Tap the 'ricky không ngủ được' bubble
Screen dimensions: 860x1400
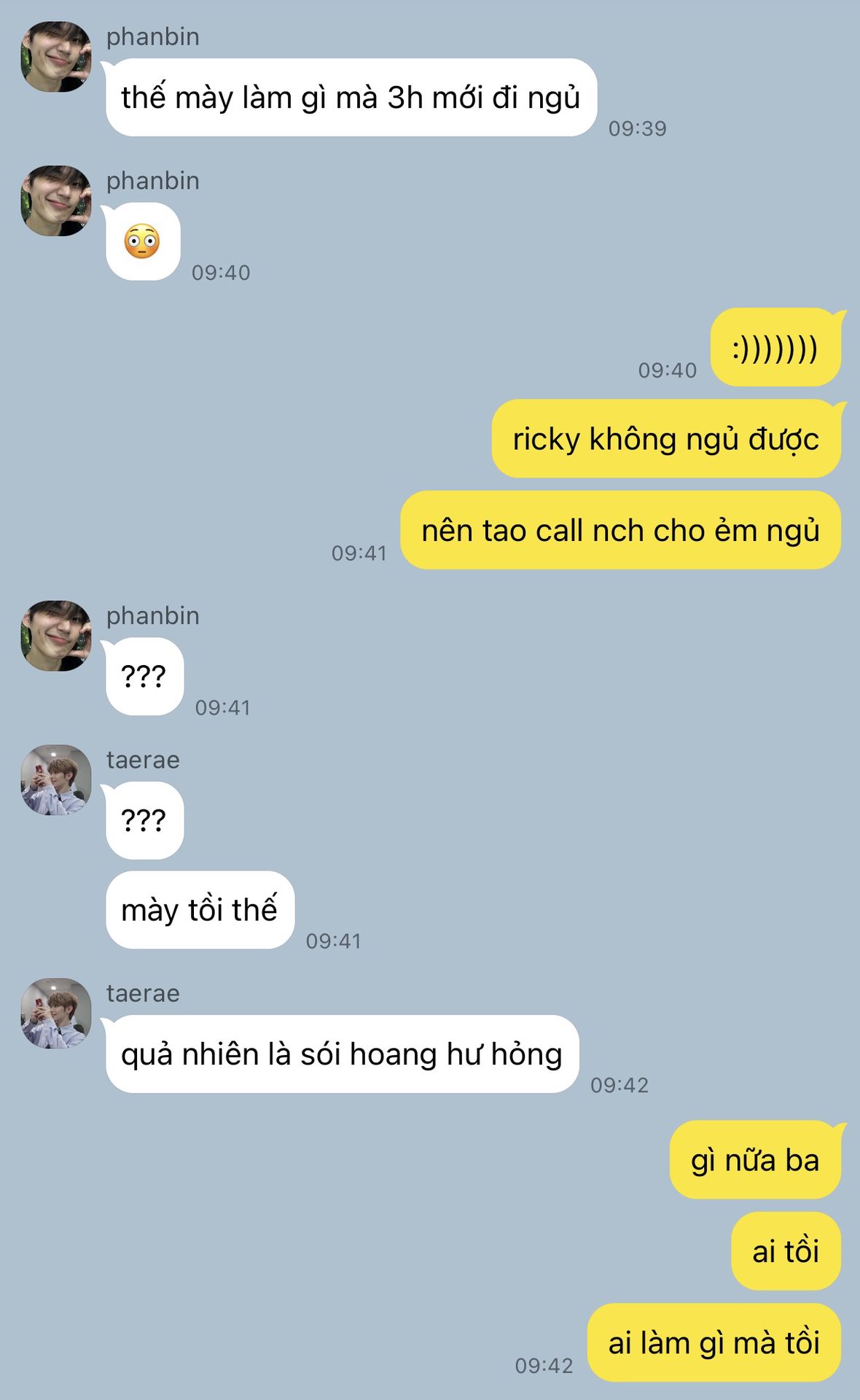[666, 438]
